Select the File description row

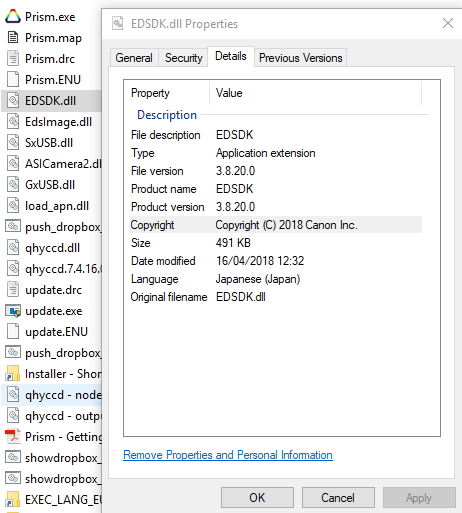click(275, 135)
